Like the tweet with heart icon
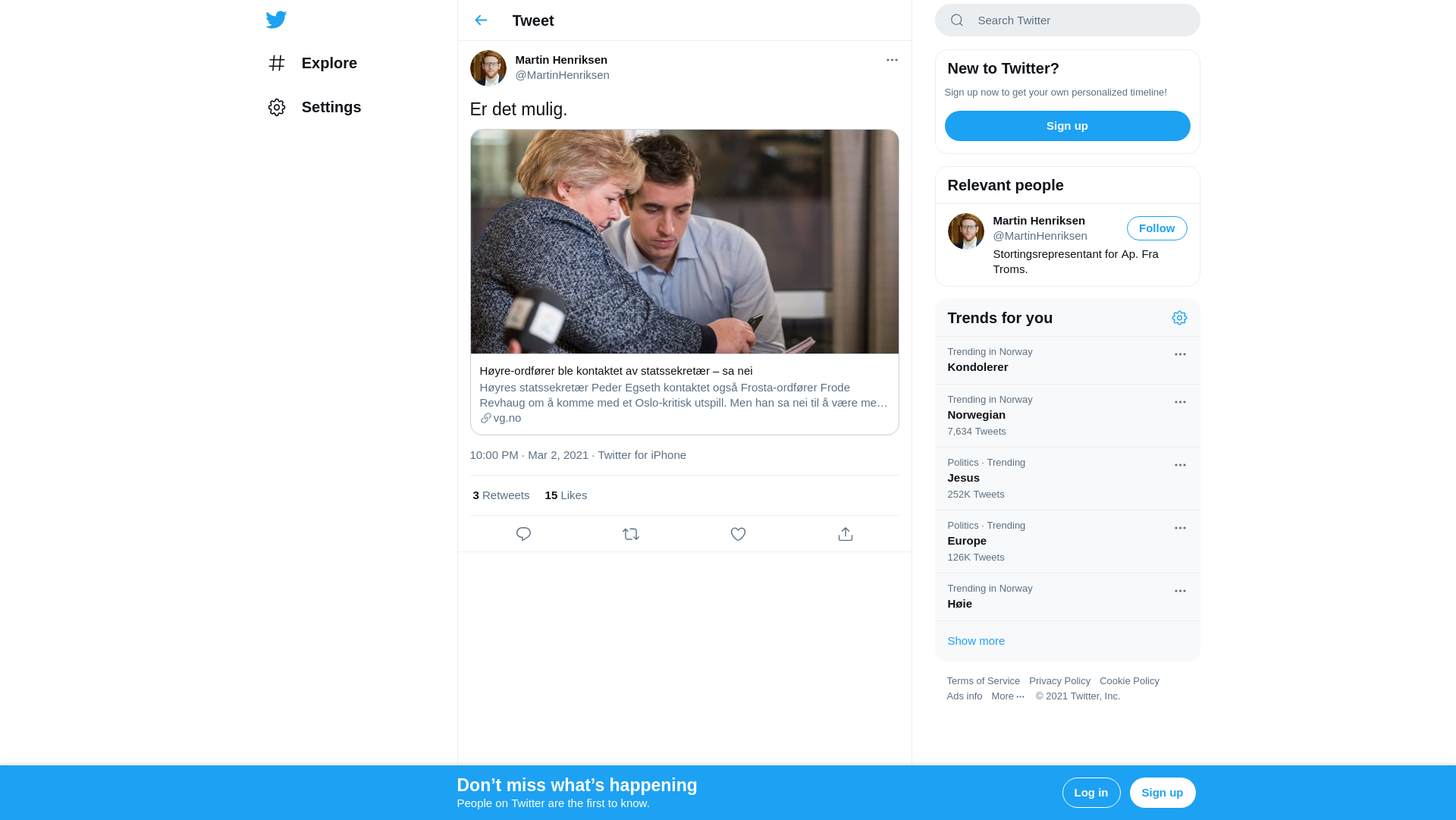The height and width of the screenshot is (820, 1456). [x=738, y=534]
